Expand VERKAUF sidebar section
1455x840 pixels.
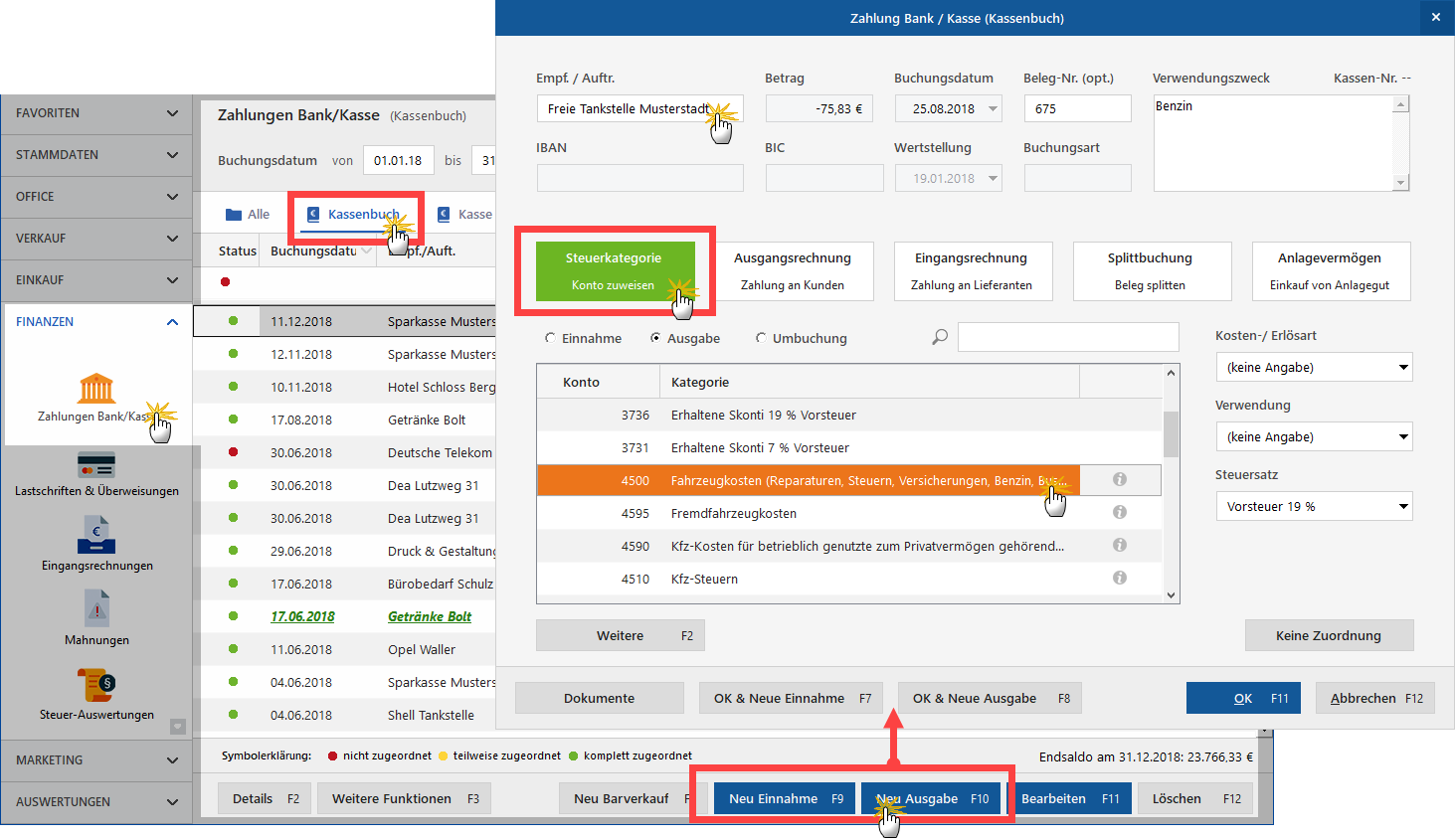click(96, 239)
